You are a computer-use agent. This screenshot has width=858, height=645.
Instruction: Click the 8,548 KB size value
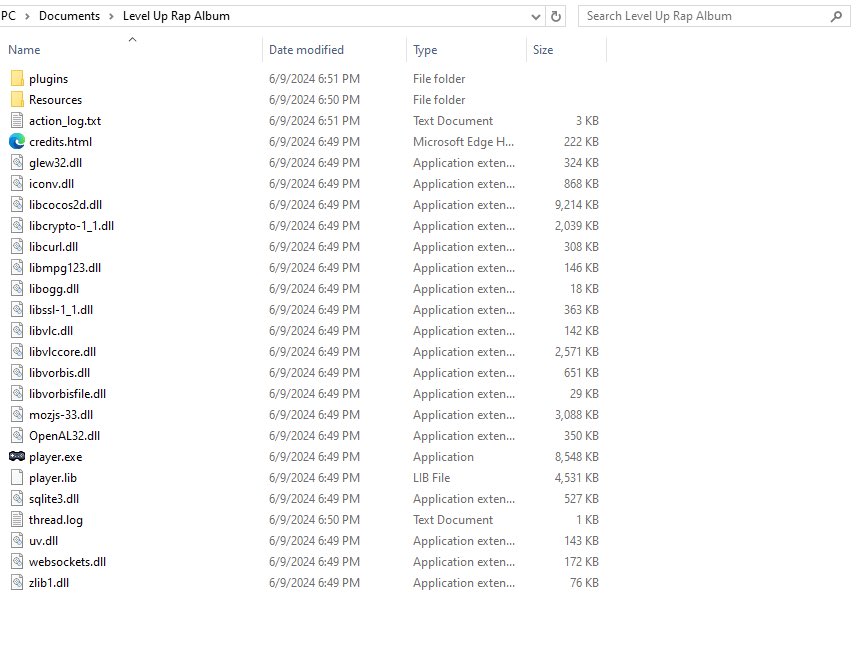[576, 457]
